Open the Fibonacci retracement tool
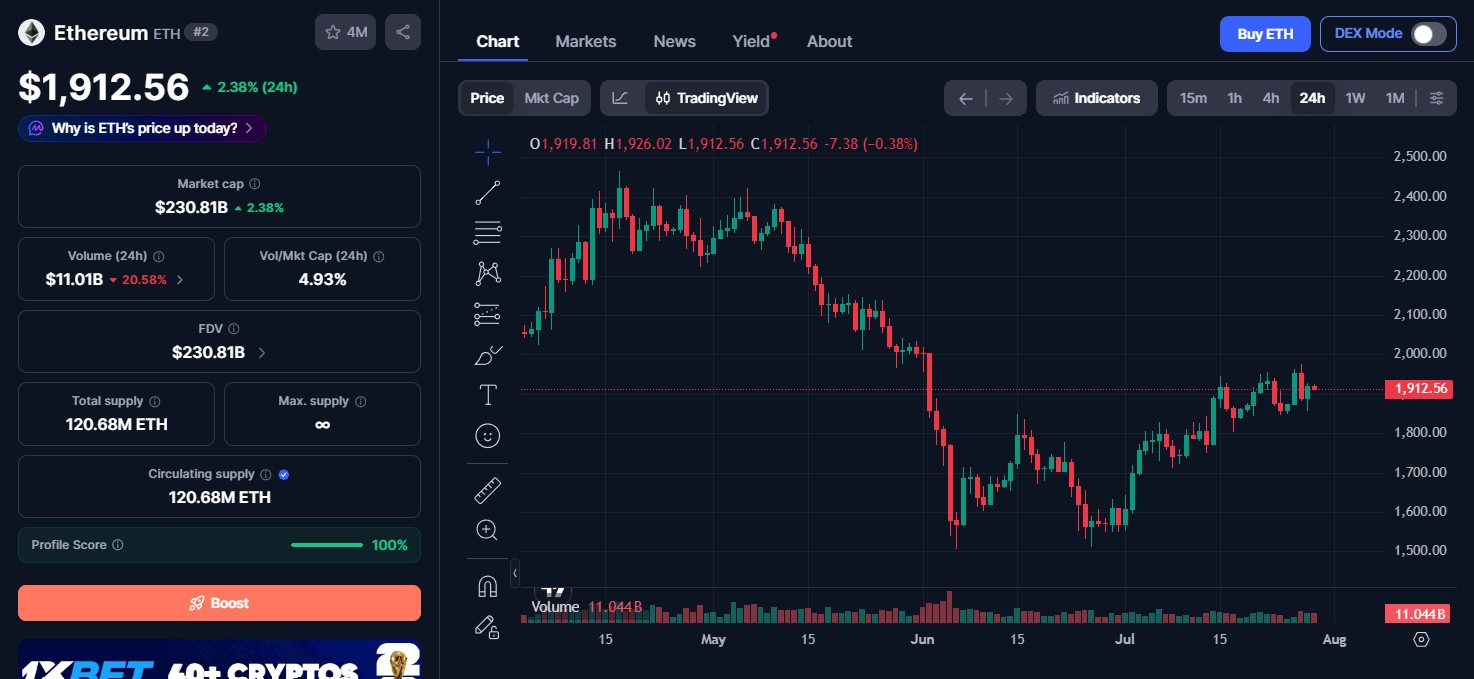The width and height of the screenshot is (1474, 679). (x=488, y=233)
